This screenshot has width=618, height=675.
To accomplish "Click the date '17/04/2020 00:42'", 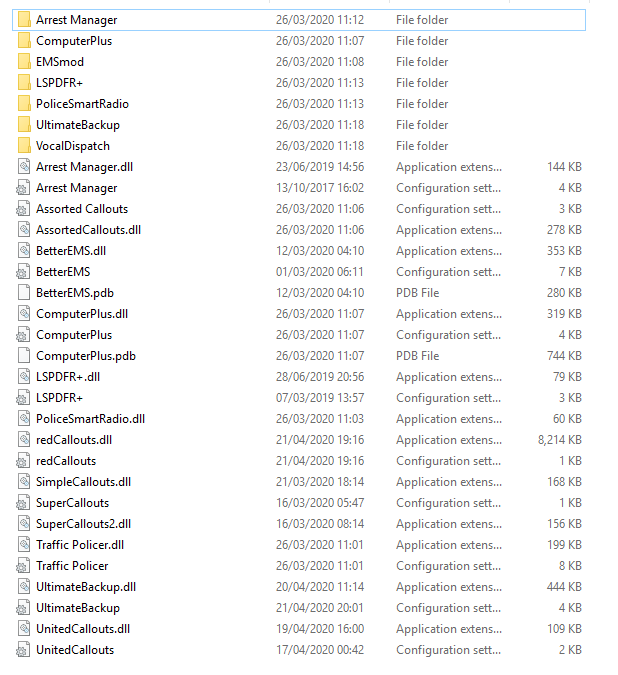I will tap(320, 650).
